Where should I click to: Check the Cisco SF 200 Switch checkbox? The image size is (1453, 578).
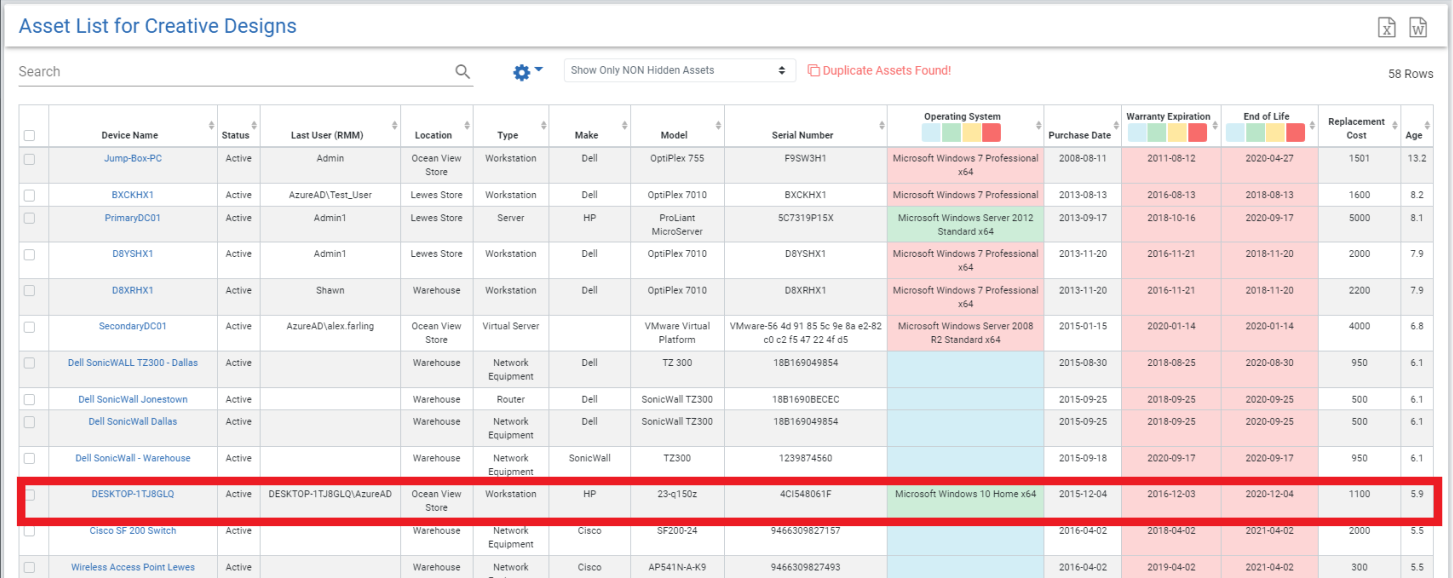tap(29, 531)
